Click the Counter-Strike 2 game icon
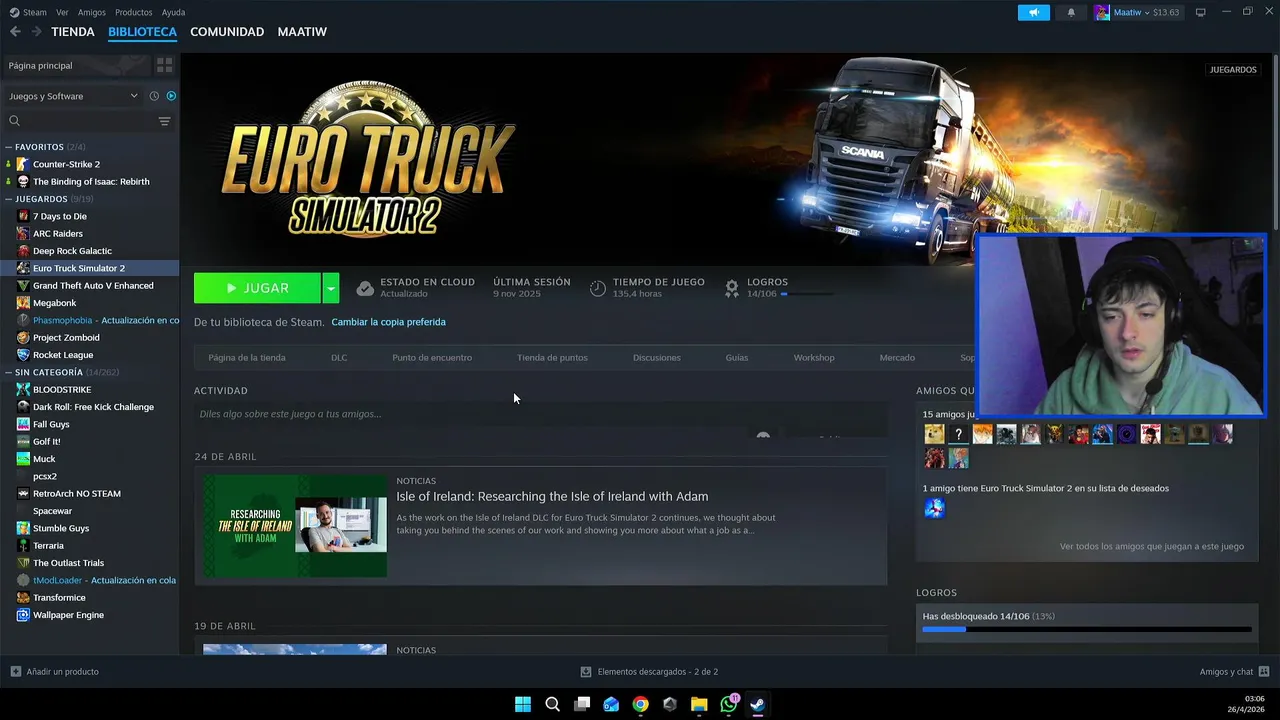The width and height of the screenshot is (1280, 720). 23,164
